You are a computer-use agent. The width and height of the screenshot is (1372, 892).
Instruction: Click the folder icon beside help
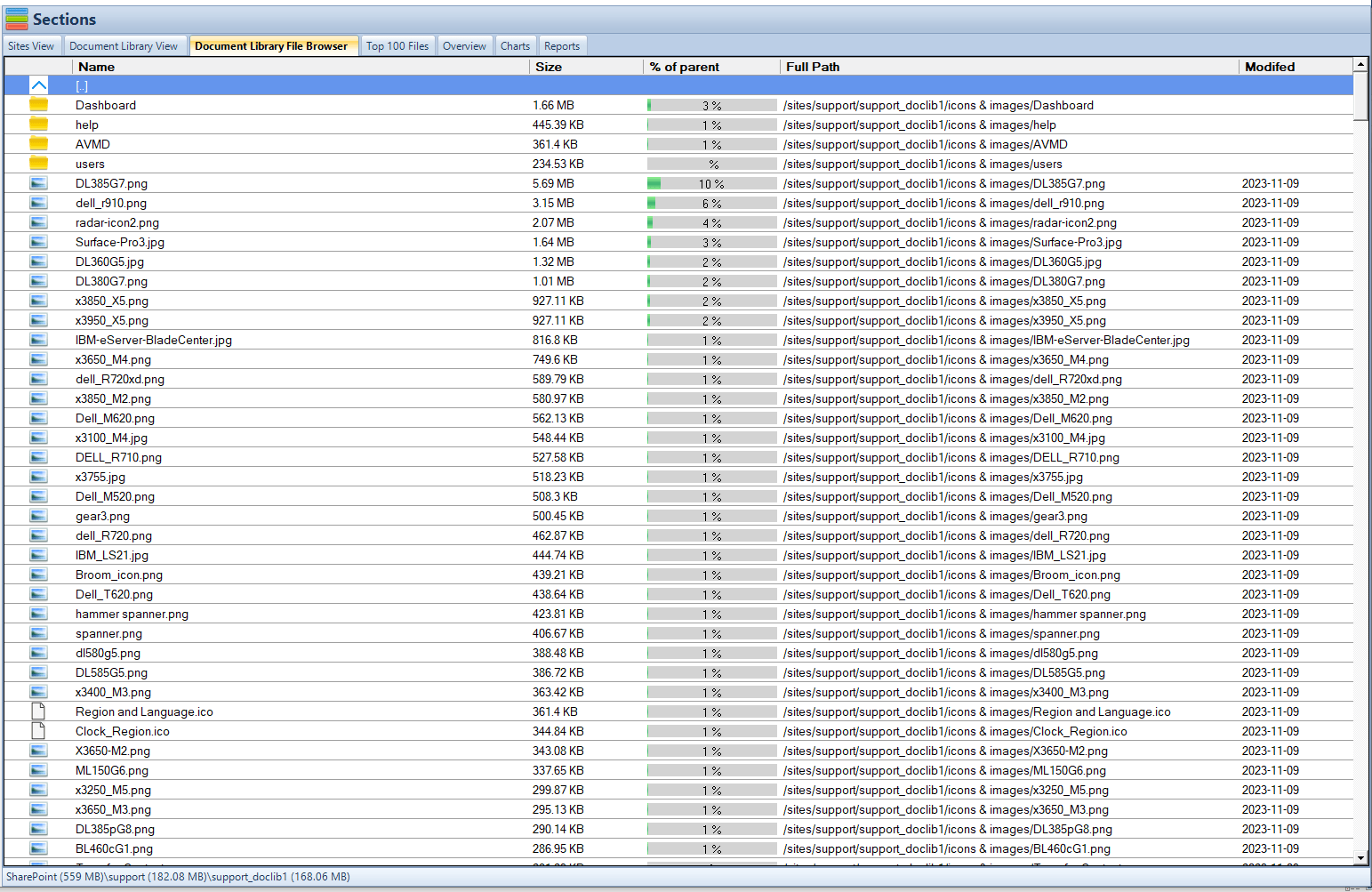pos(38,125)
